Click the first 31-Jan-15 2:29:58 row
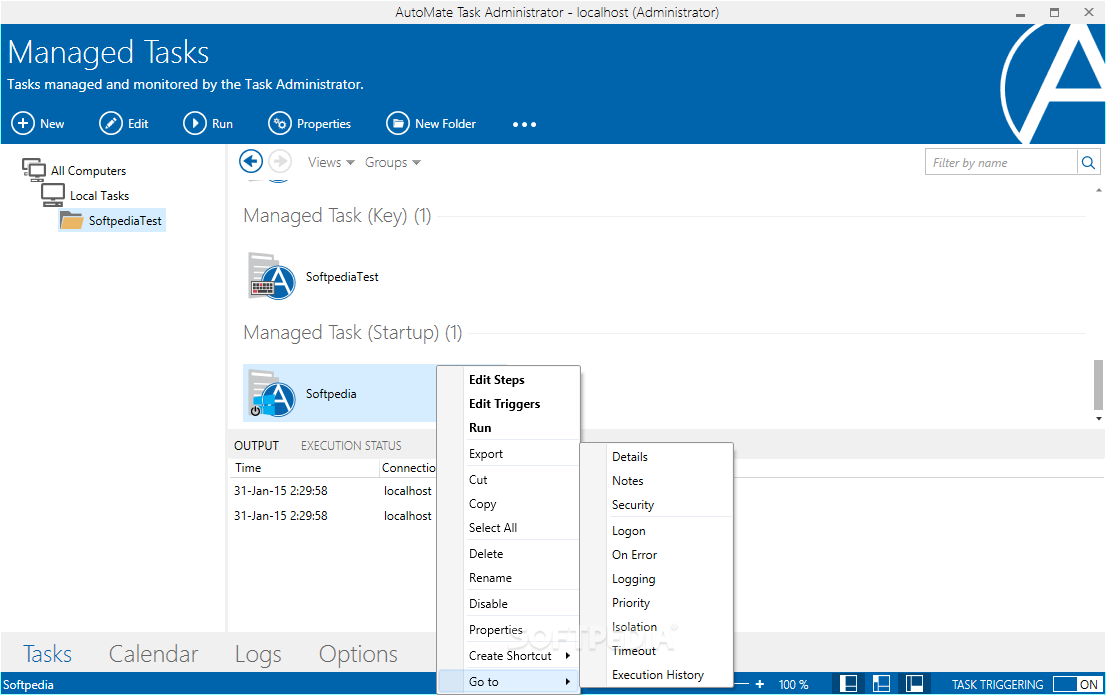This screenshot has height=695, width=1106. coord(281,490)
